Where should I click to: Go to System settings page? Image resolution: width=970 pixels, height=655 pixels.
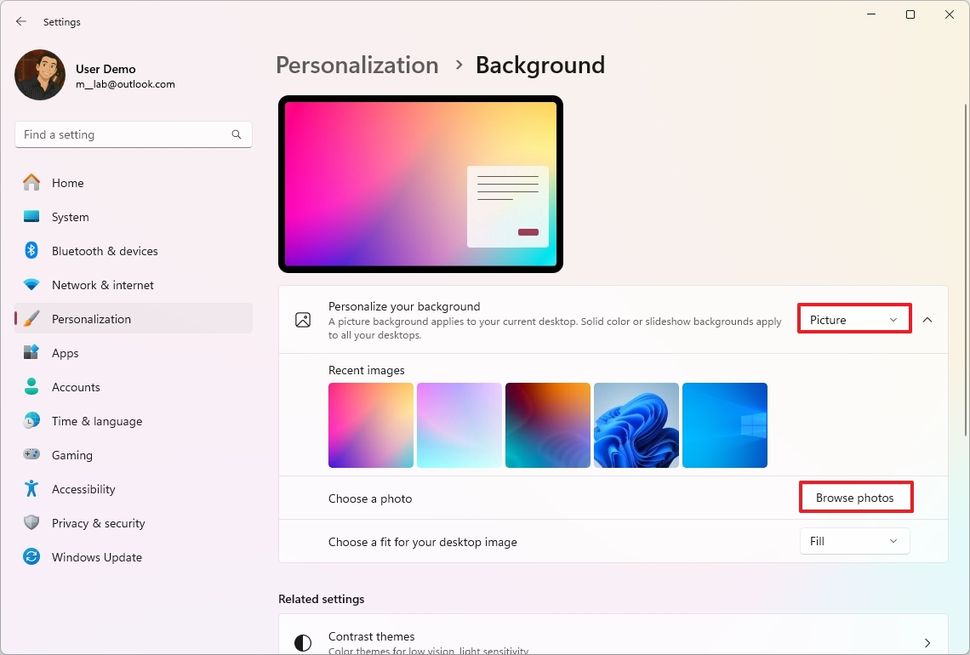[70, 217]
